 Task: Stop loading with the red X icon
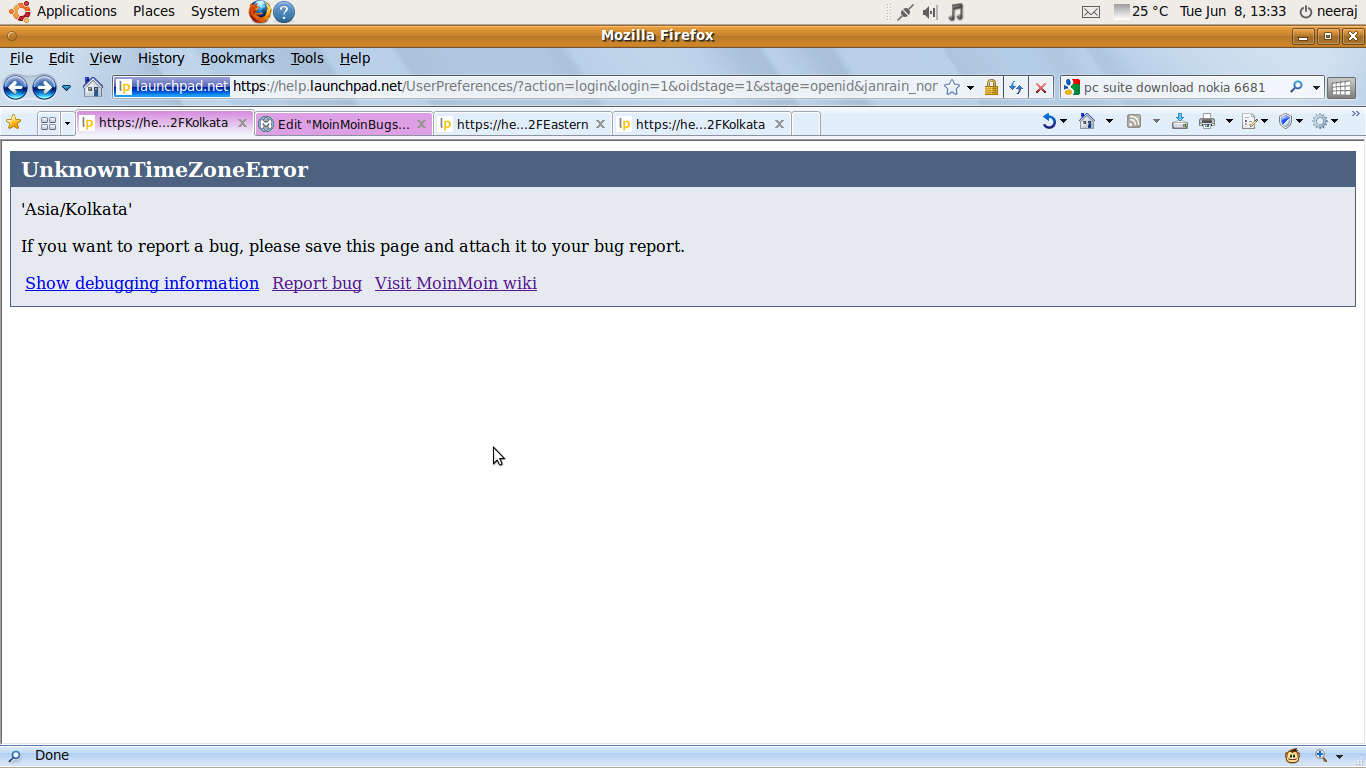click(1041, 87)
